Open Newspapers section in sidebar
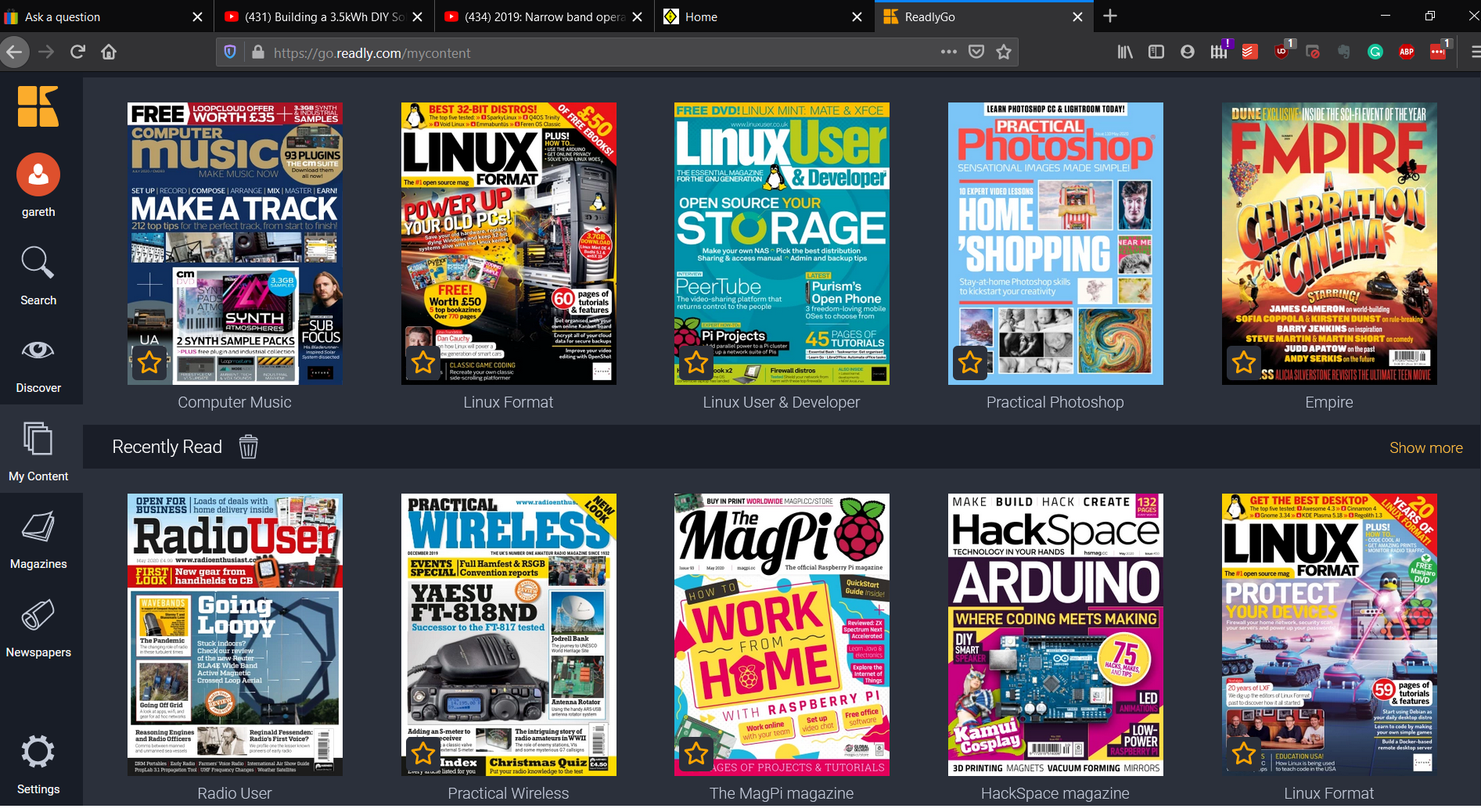The height and width of the screenshot is (812, 1481). click(38, 628)
